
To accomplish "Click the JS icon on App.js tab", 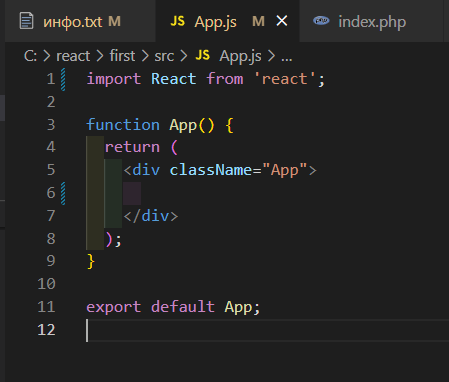I will (177, 21).
